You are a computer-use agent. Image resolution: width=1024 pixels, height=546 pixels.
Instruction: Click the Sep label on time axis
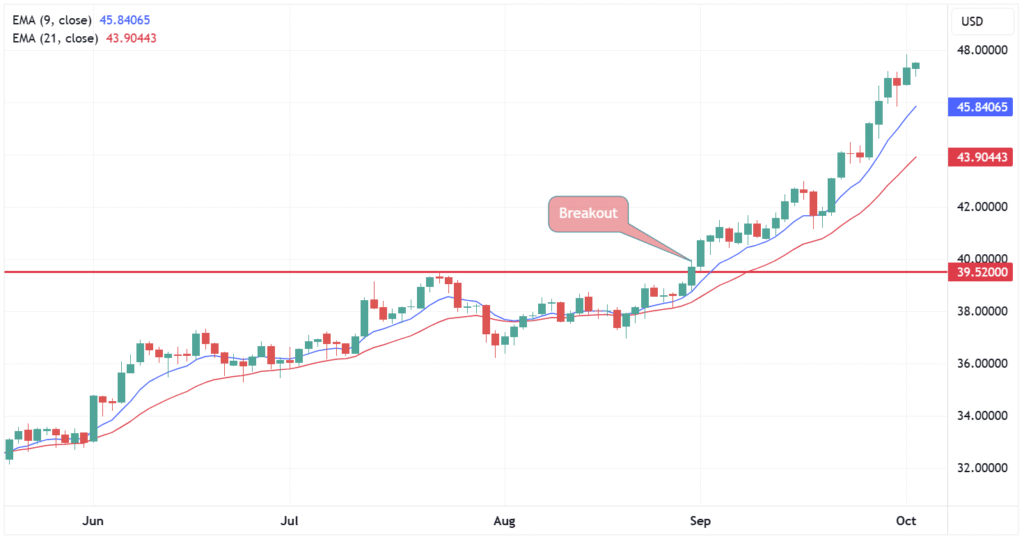click(700, 521)
